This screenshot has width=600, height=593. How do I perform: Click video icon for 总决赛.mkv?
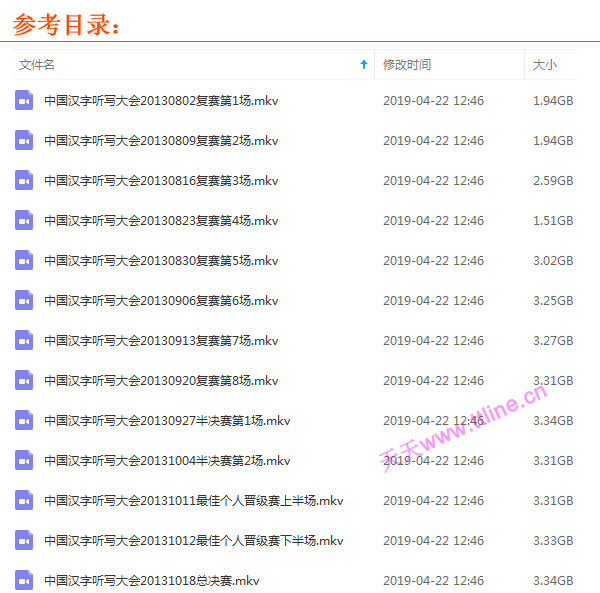pyautogui.click(x=24, y=580)
